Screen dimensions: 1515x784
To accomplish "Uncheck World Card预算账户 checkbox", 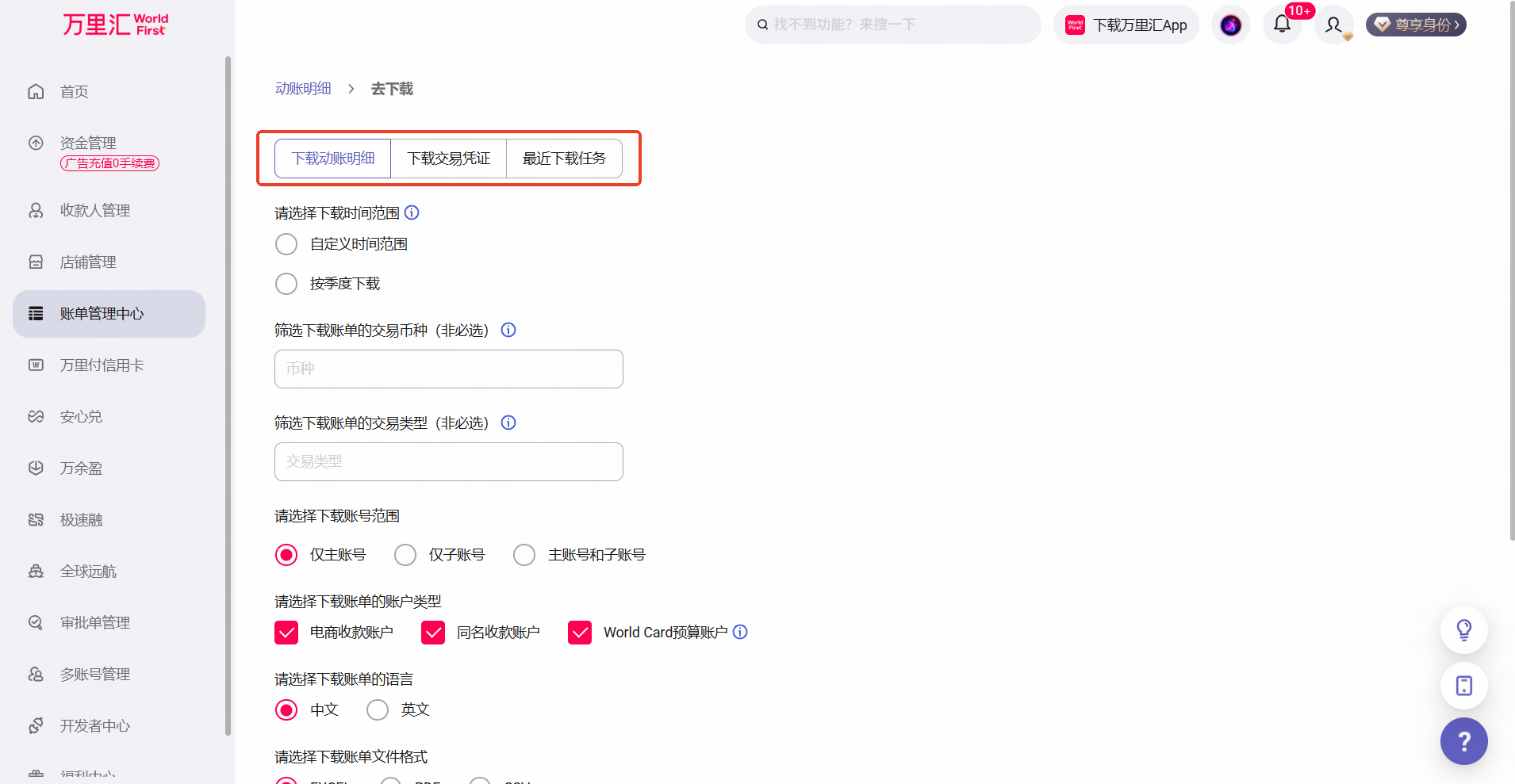I will coord(580,633).
